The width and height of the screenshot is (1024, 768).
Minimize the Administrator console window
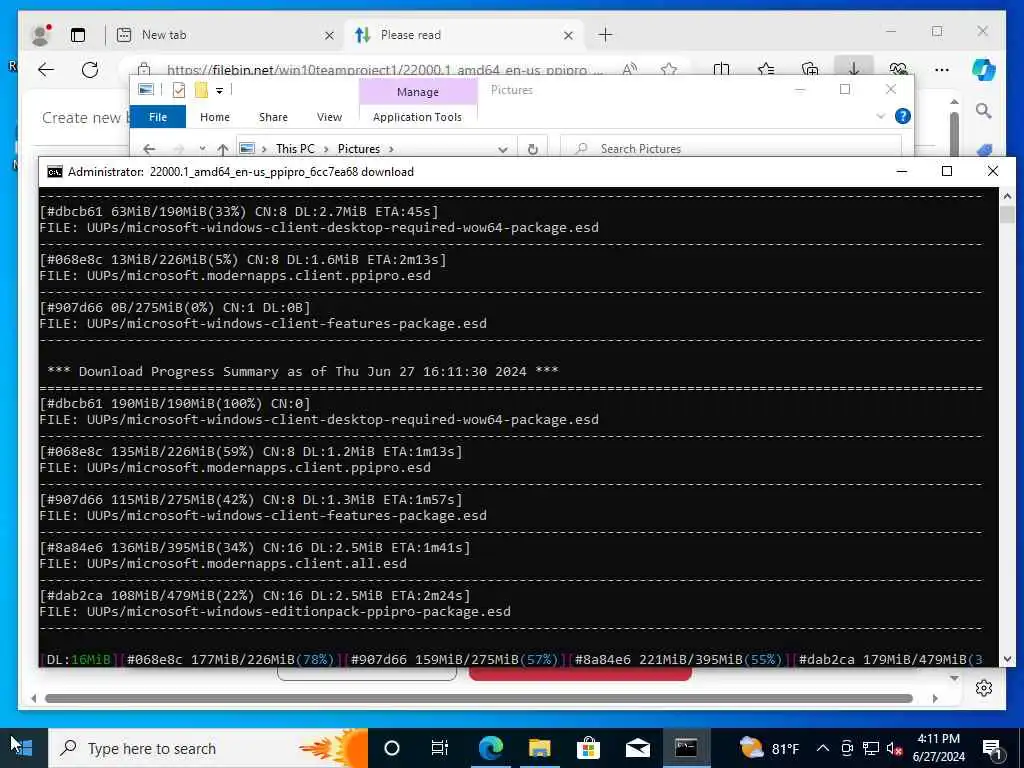pos(902,172)
